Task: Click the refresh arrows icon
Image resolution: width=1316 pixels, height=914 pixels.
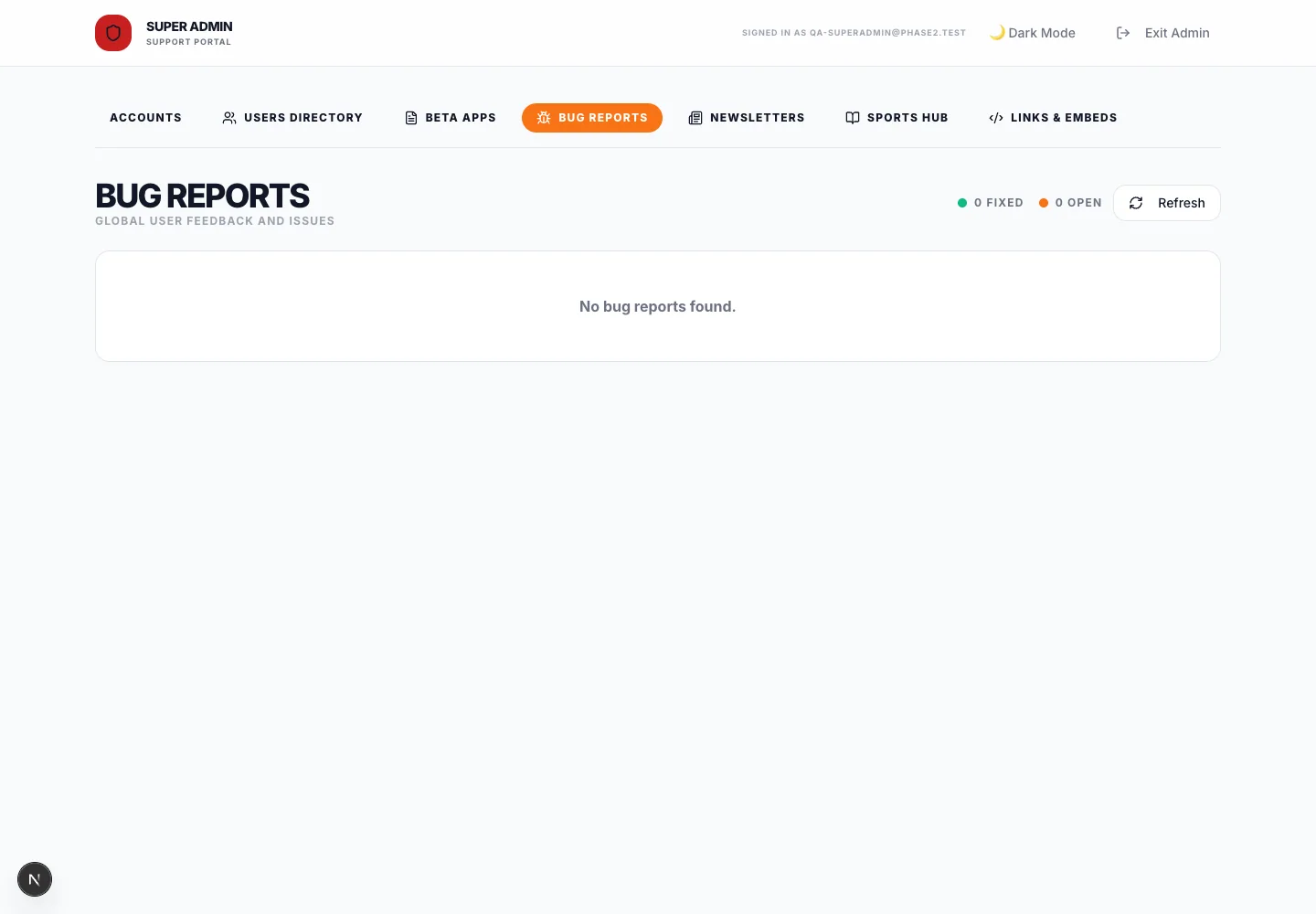Action: click(1136, 203)
